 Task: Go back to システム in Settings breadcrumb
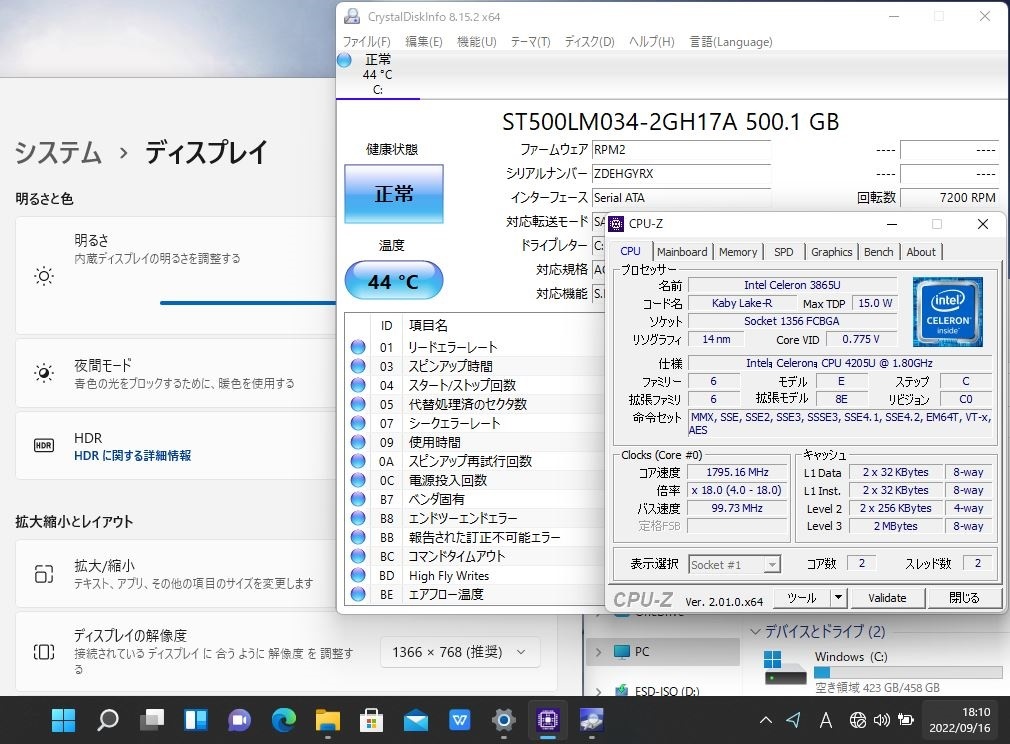click(58, 153)
